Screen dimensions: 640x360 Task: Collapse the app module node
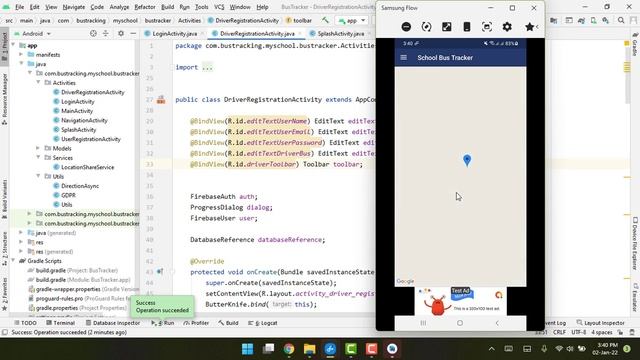[x=13, y=45]
